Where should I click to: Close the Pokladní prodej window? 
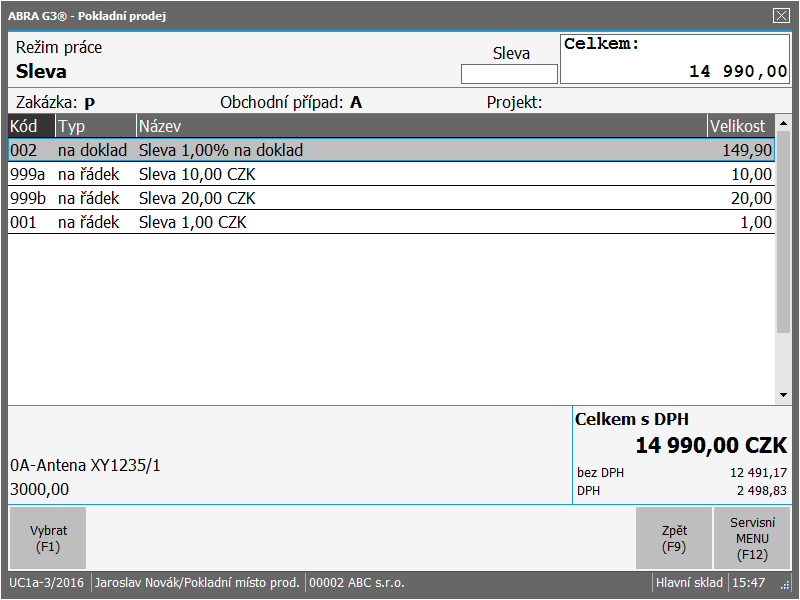(781, 15)
